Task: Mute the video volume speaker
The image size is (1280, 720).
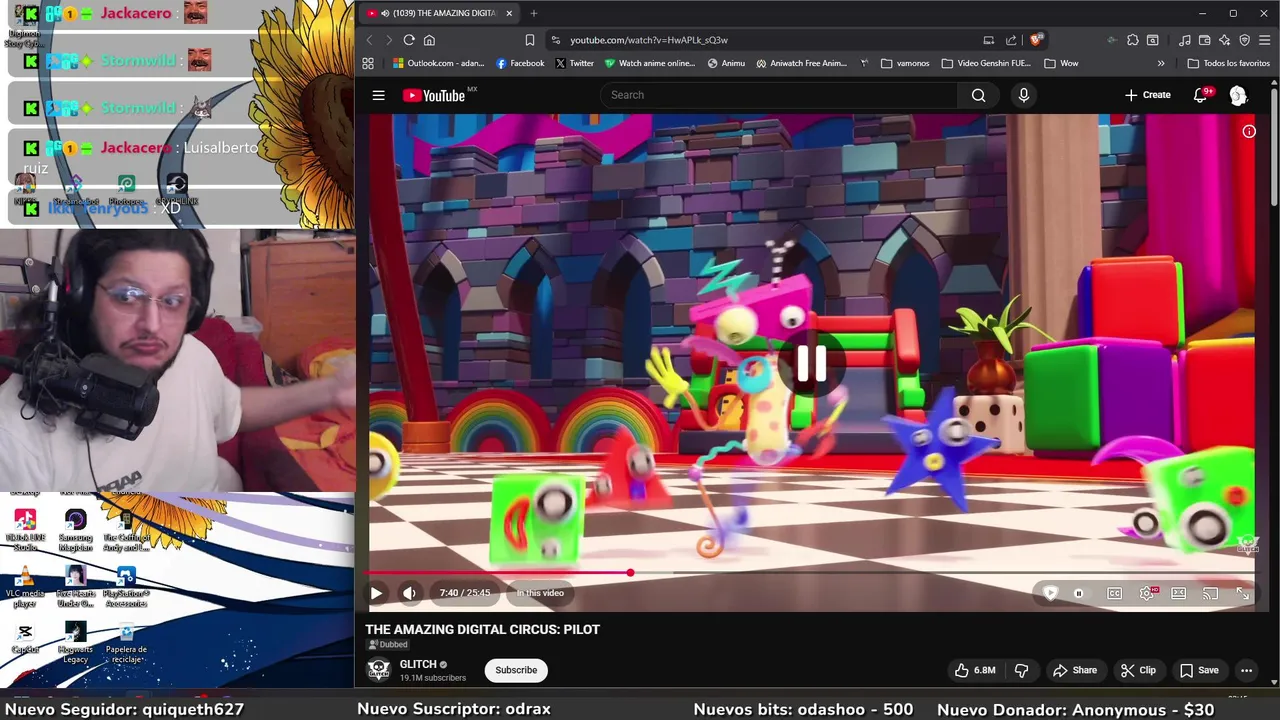Action: [409, 593]
